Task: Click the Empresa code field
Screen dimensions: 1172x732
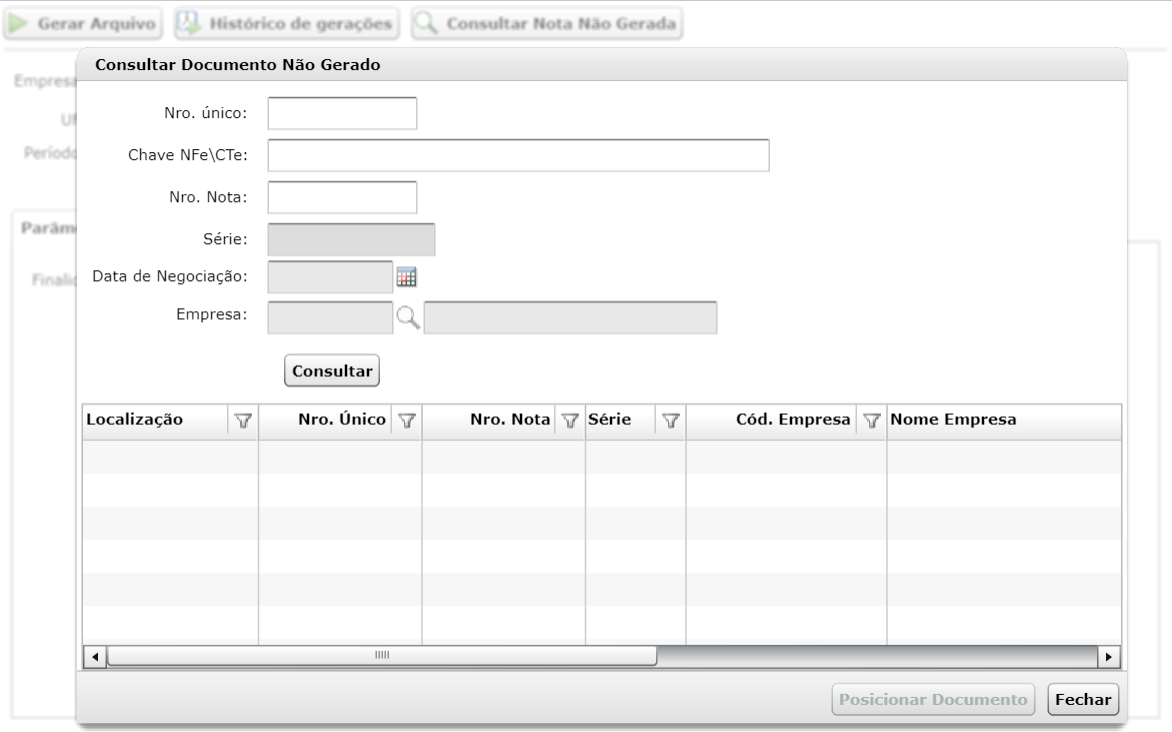Action: coord(330,317)
